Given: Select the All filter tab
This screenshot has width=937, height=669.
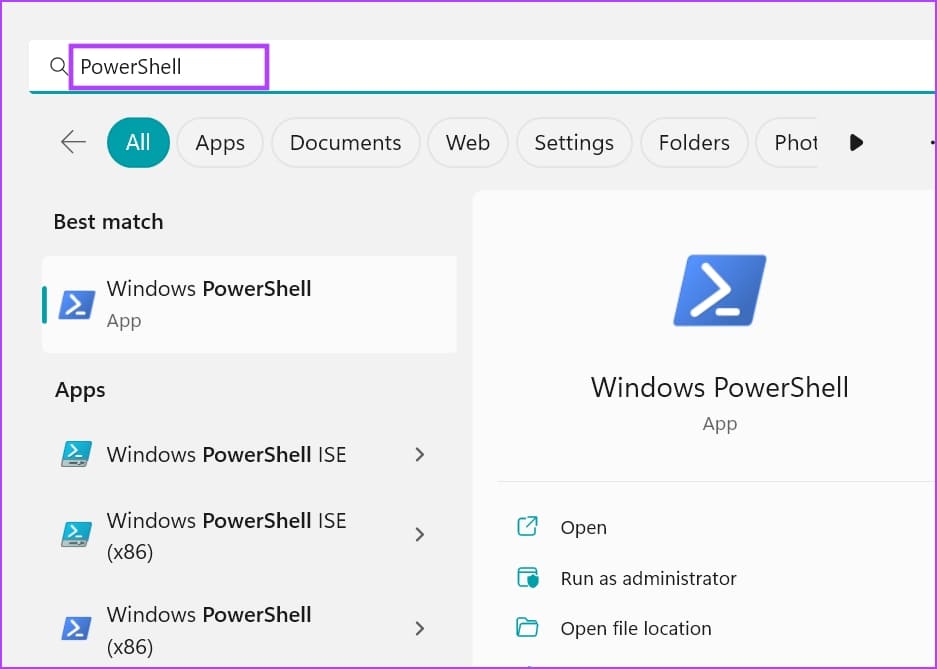Looking at the screenshot, I should click(138, 143).
